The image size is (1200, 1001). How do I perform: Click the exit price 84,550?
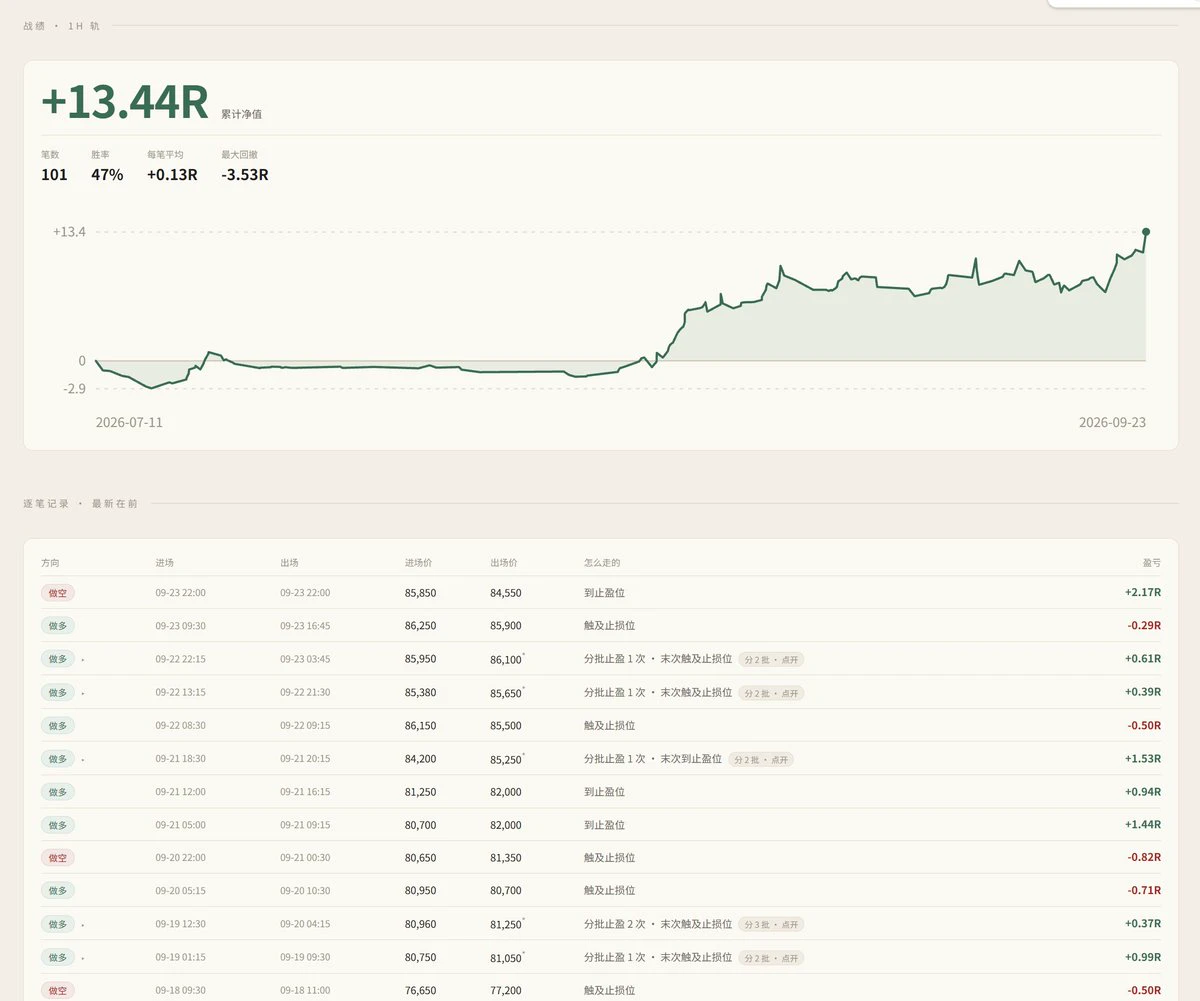[505, 593]
